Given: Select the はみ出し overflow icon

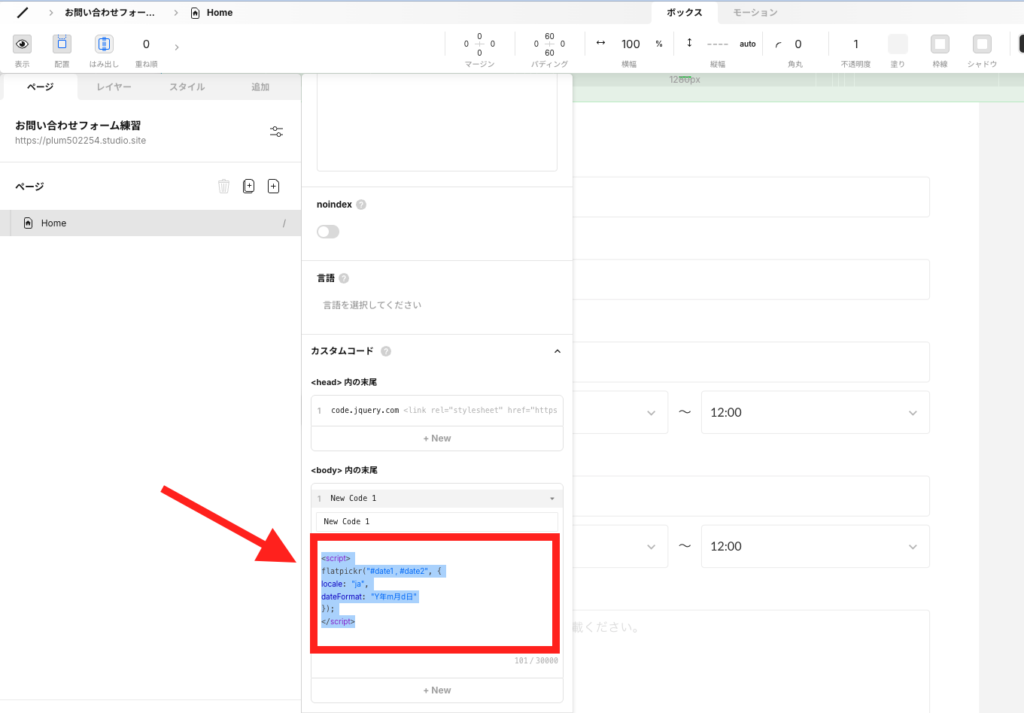Looking at the screenshot, I should point(104,44).
